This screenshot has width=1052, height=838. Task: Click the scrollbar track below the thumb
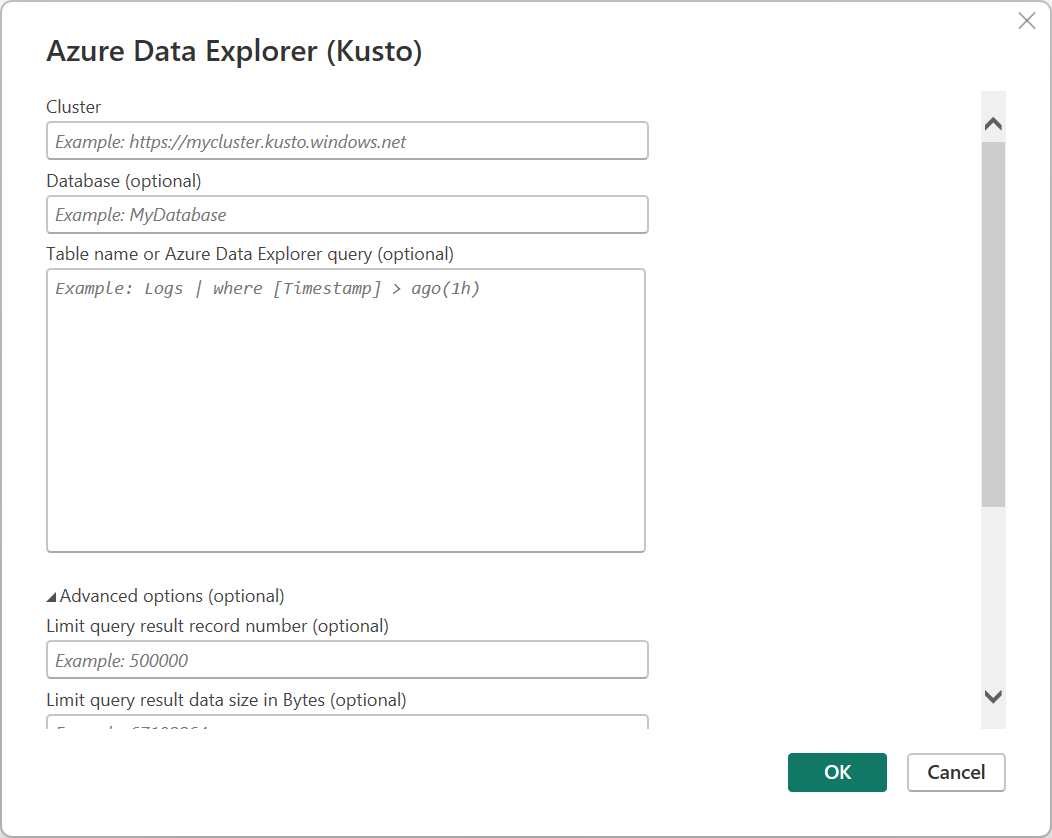tap(992, 600)
